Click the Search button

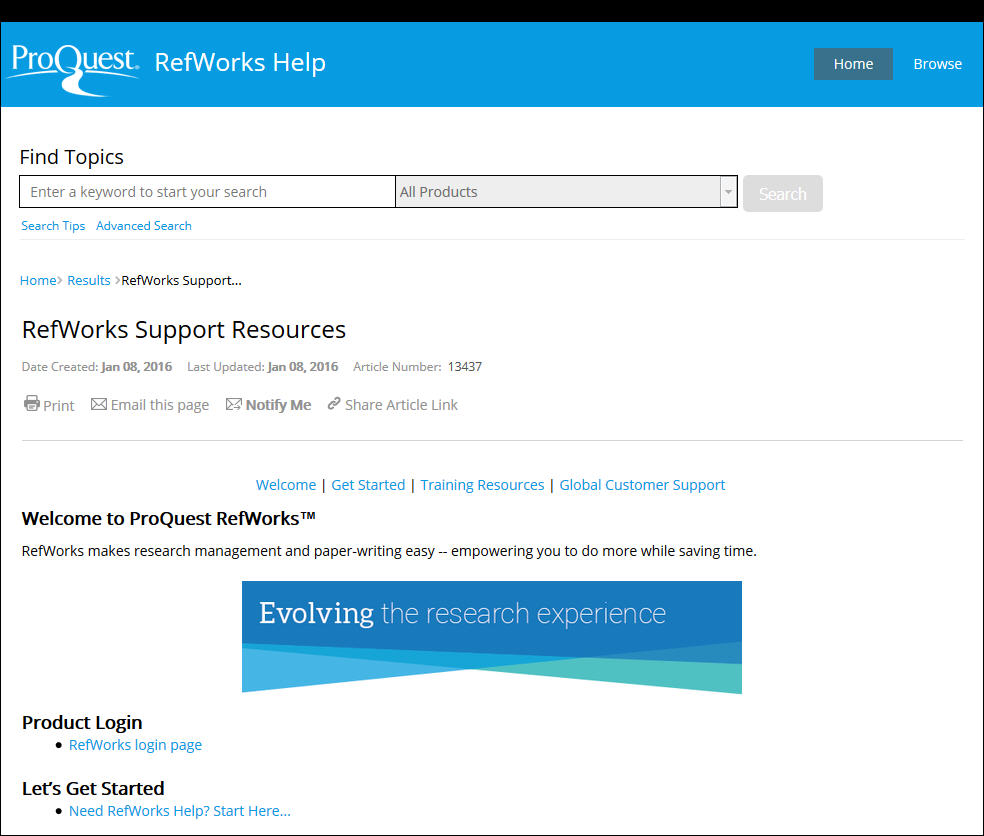tap(782, 193)
